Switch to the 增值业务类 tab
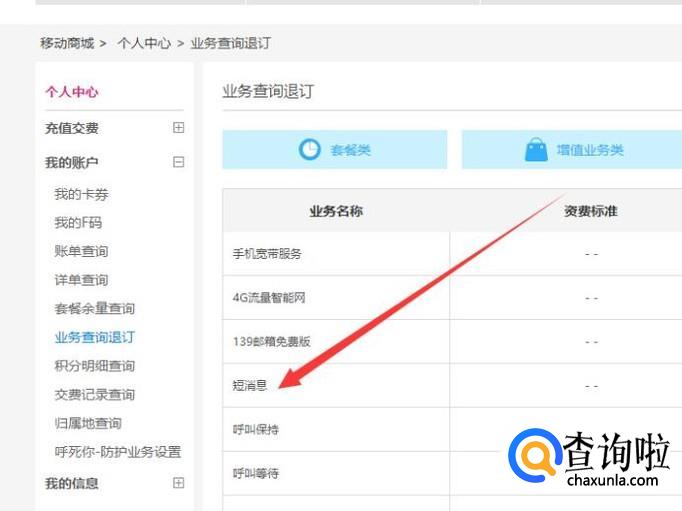The height and width of the screenshot is (511, 682). 572,150
